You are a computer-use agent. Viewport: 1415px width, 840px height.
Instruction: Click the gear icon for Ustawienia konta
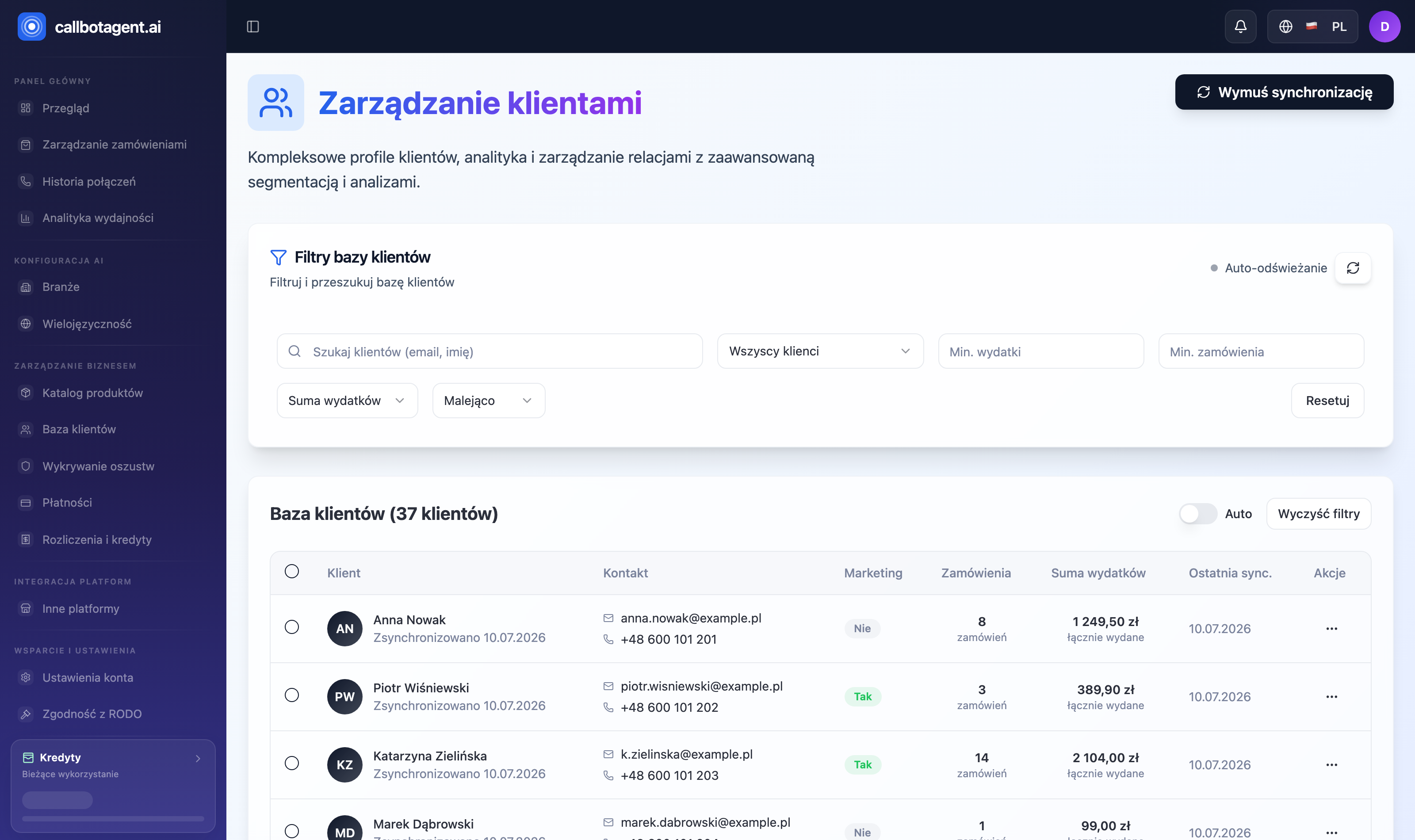point(26,678)
